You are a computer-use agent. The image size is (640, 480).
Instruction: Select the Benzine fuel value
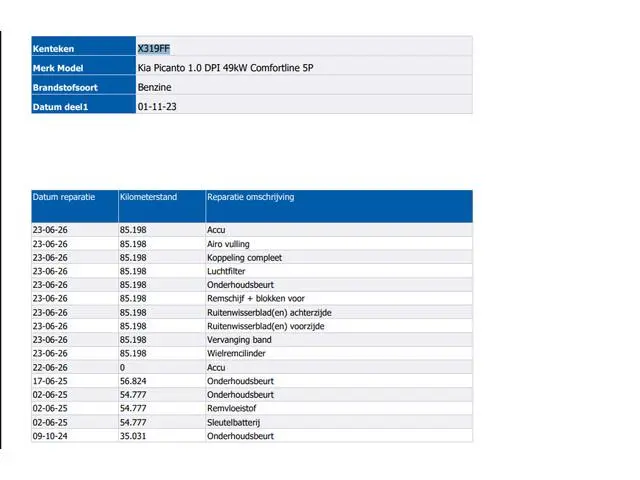(x=154, y=87)
